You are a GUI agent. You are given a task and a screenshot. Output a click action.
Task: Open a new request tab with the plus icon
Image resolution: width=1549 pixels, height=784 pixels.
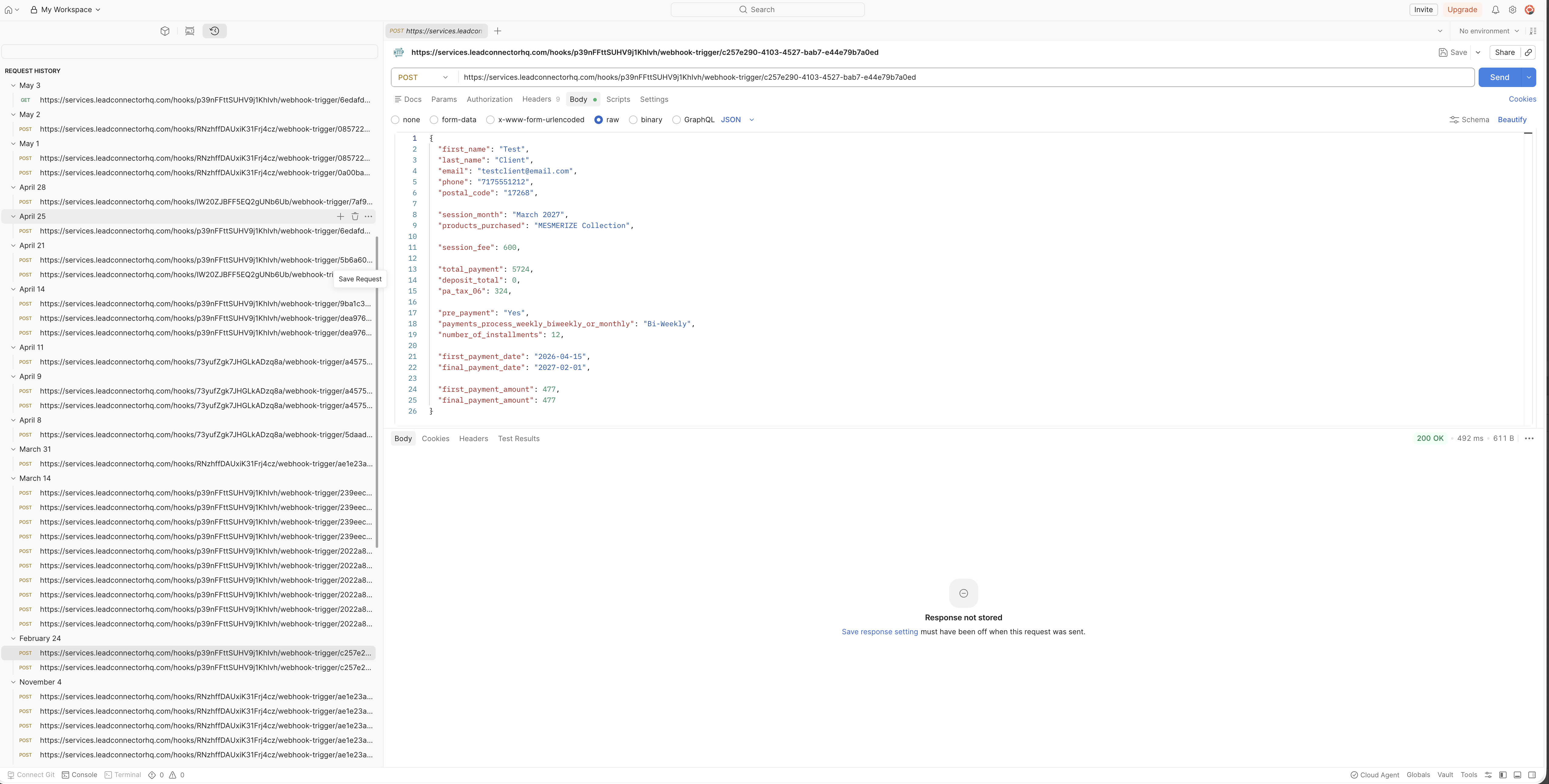pyautogui.click(x=497, y=31)
